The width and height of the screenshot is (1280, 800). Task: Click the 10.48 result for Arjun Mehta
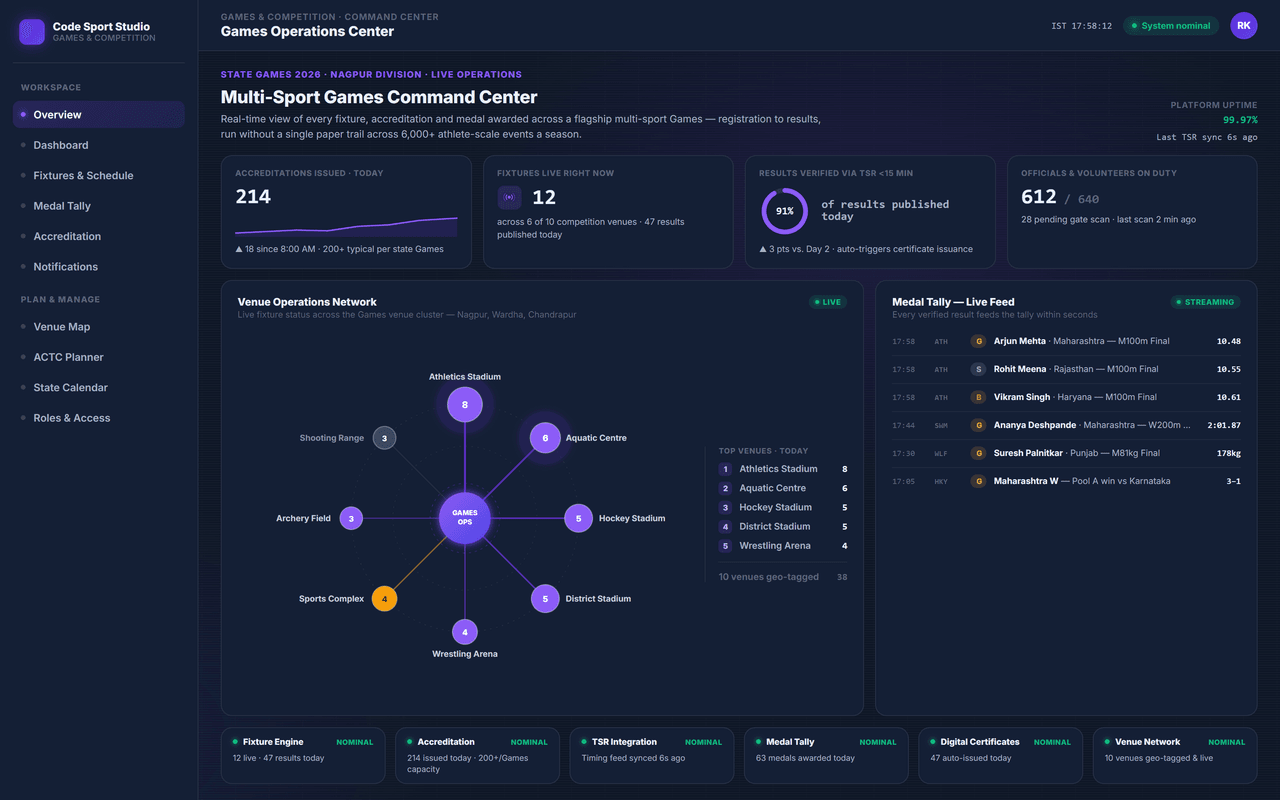click(x=1228, y=341)
